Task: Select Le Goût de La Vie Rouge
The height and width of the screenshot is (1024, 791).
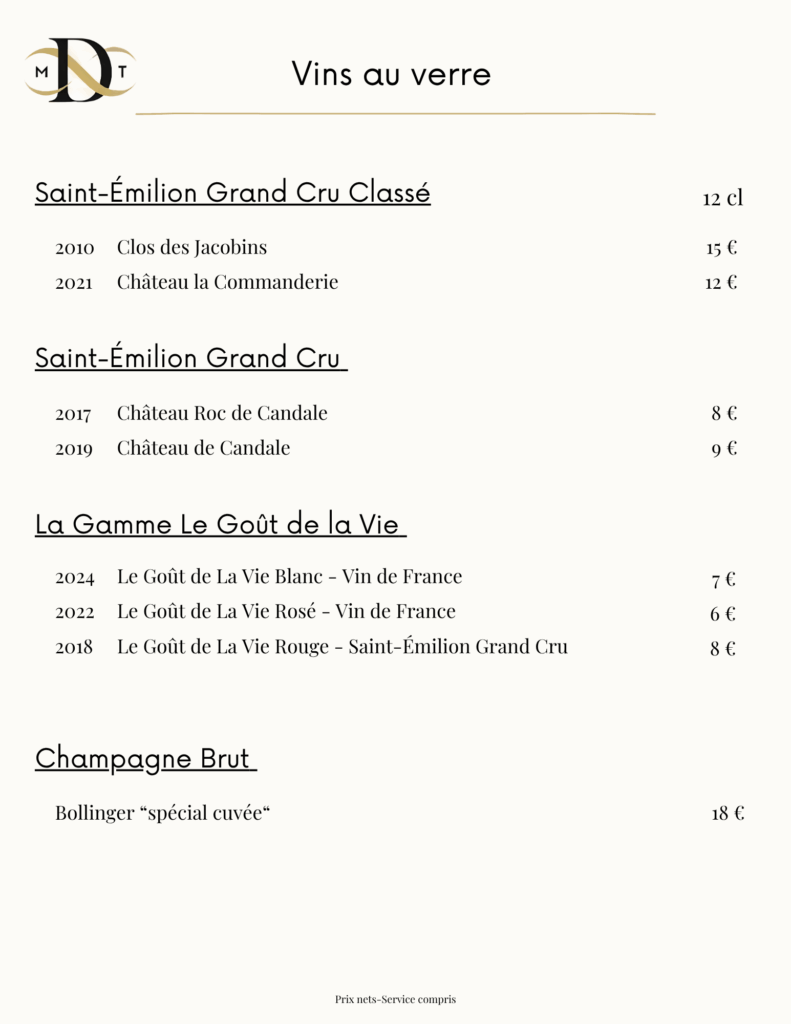Action: click(342, 647)
